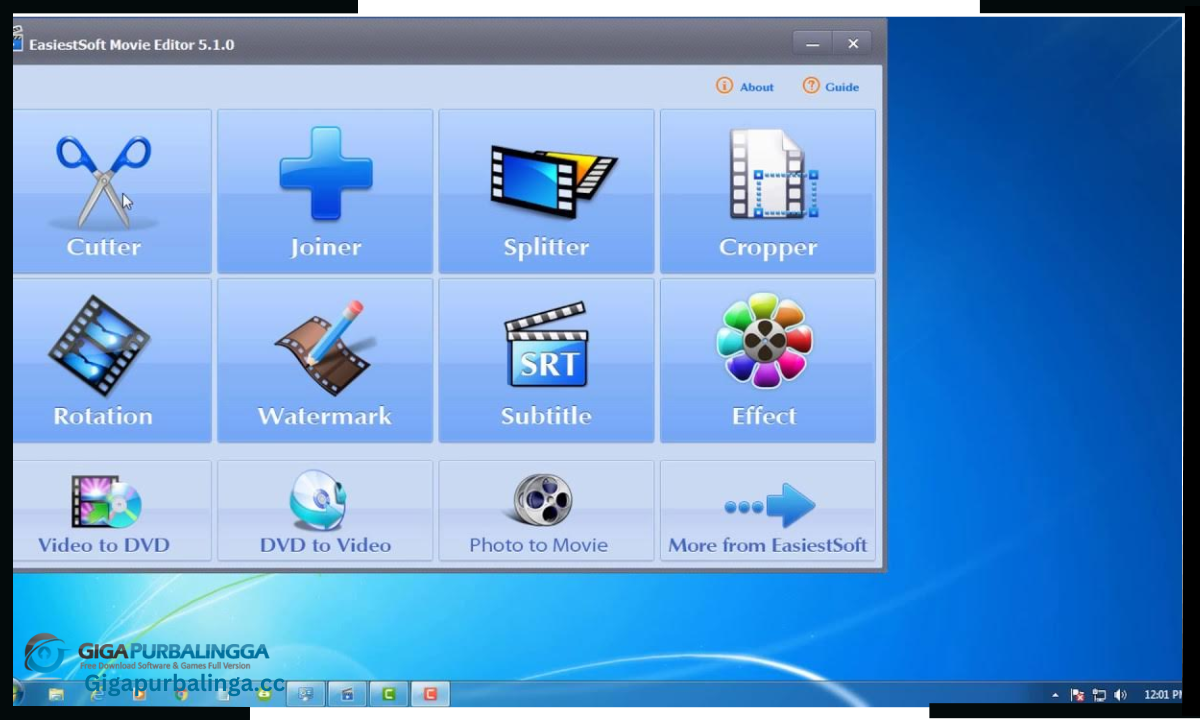Open the SRT Subtitle tool

tap(546, 360)
